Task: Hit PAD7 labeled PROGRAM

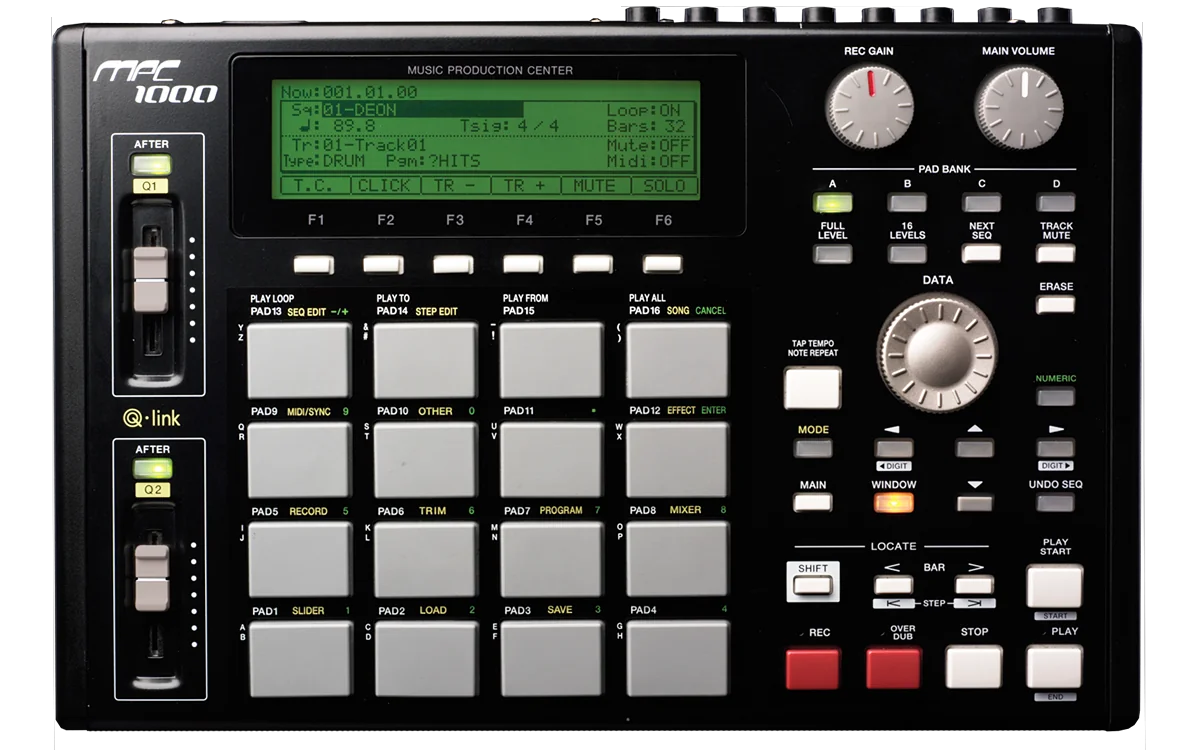Action: tap(552, 559)
